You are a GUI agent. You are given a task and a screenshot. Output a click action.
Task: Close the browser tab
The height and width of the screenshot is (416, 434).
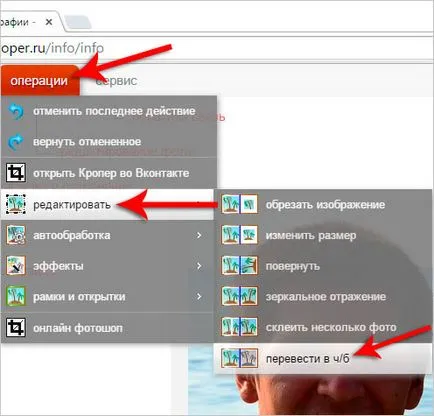(x=49, y=22)
